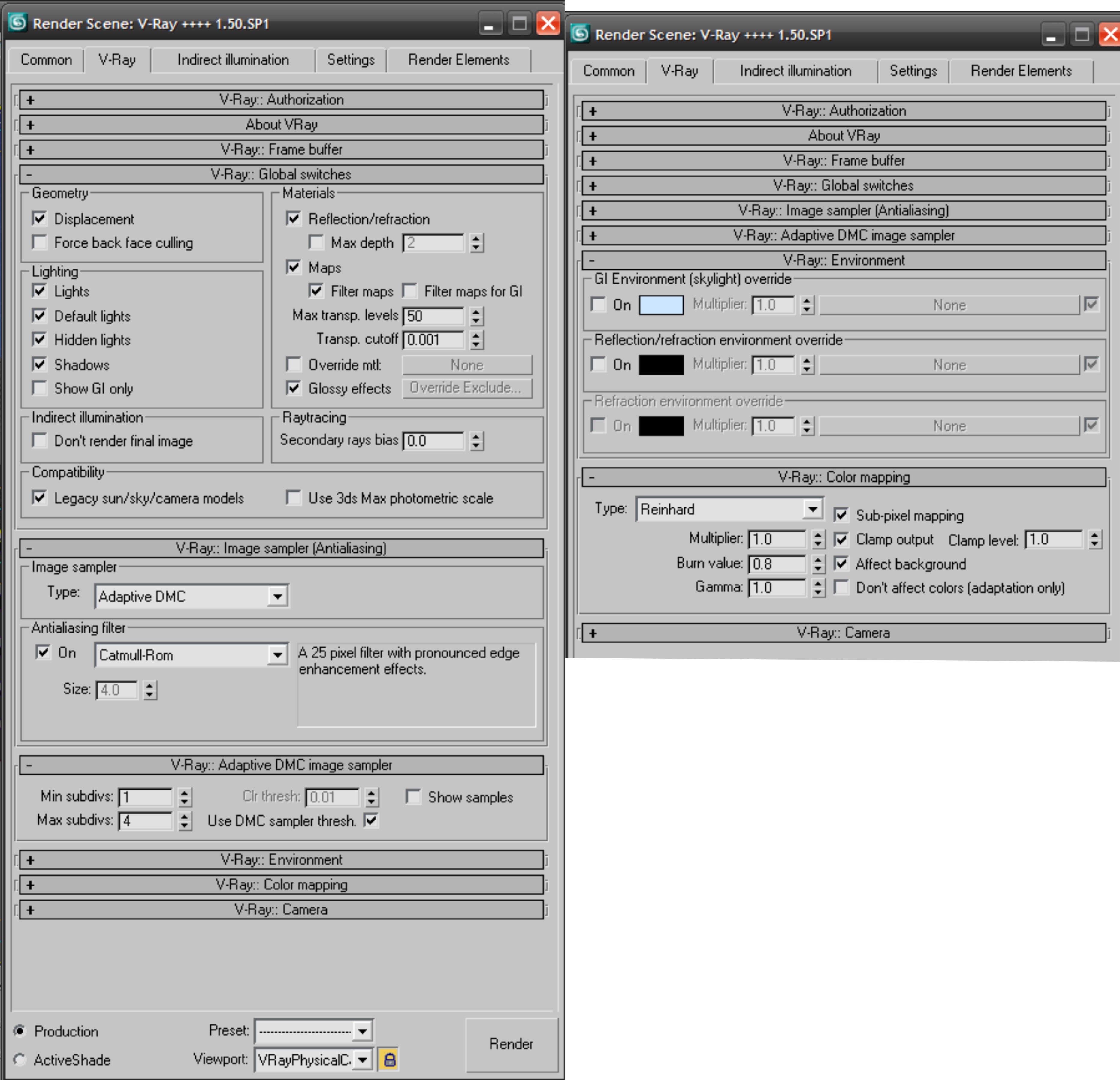Click the Secondary rays bias input field
This screenshot has height=1080, width=1120.
pyautogui.click(x=433, y=441)
